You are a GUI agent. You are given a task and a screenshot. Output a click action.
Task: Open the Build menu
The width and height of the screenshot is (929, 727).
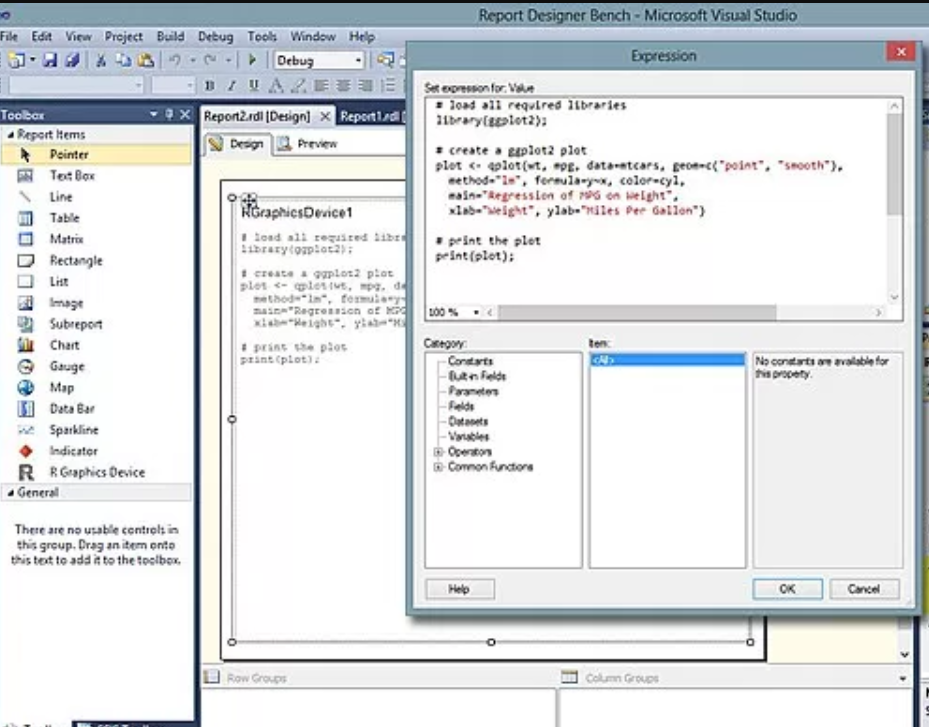171,37
